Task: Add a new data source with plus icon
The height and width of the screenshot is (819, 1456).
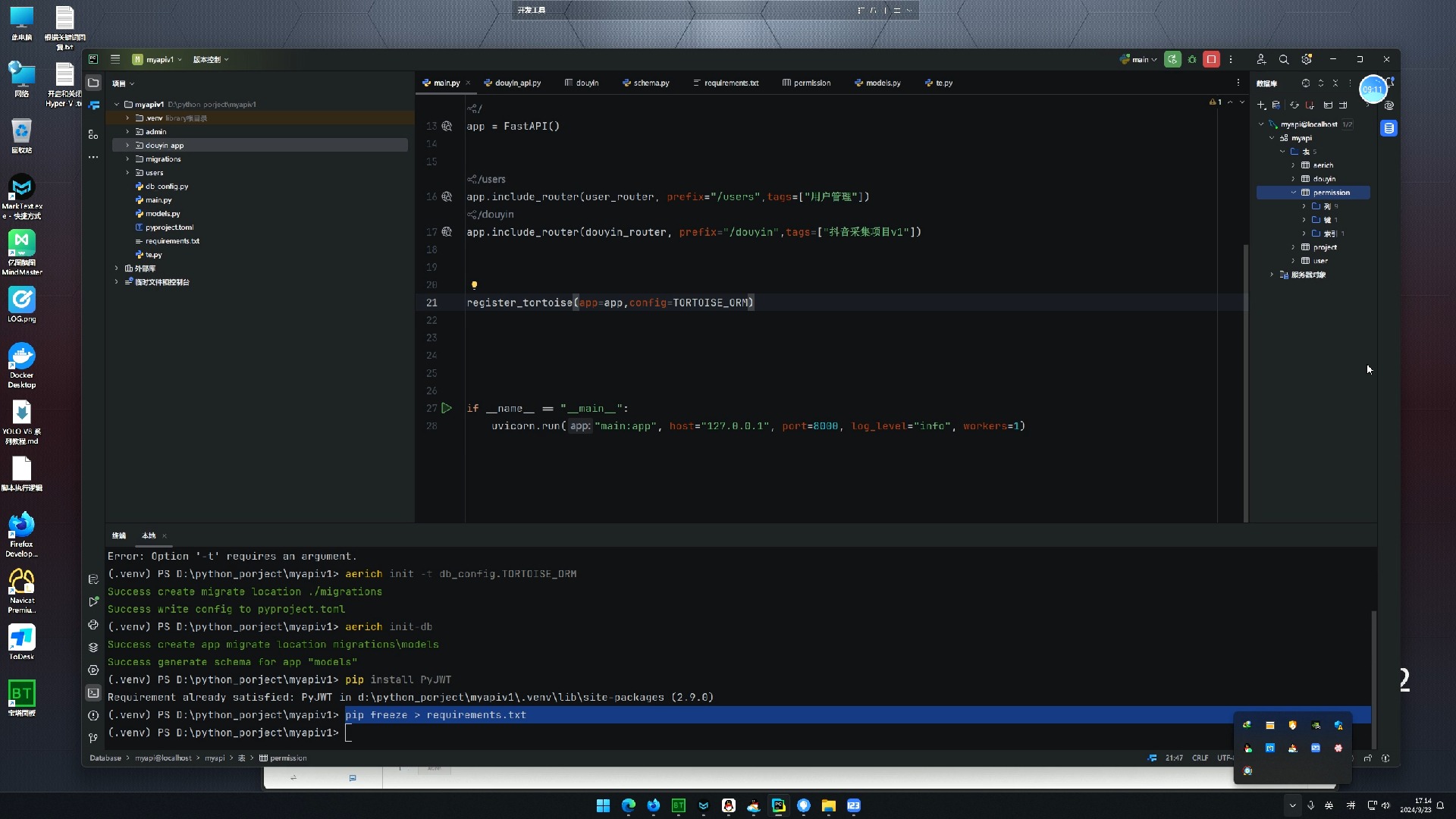Action: pos(1261,105)
